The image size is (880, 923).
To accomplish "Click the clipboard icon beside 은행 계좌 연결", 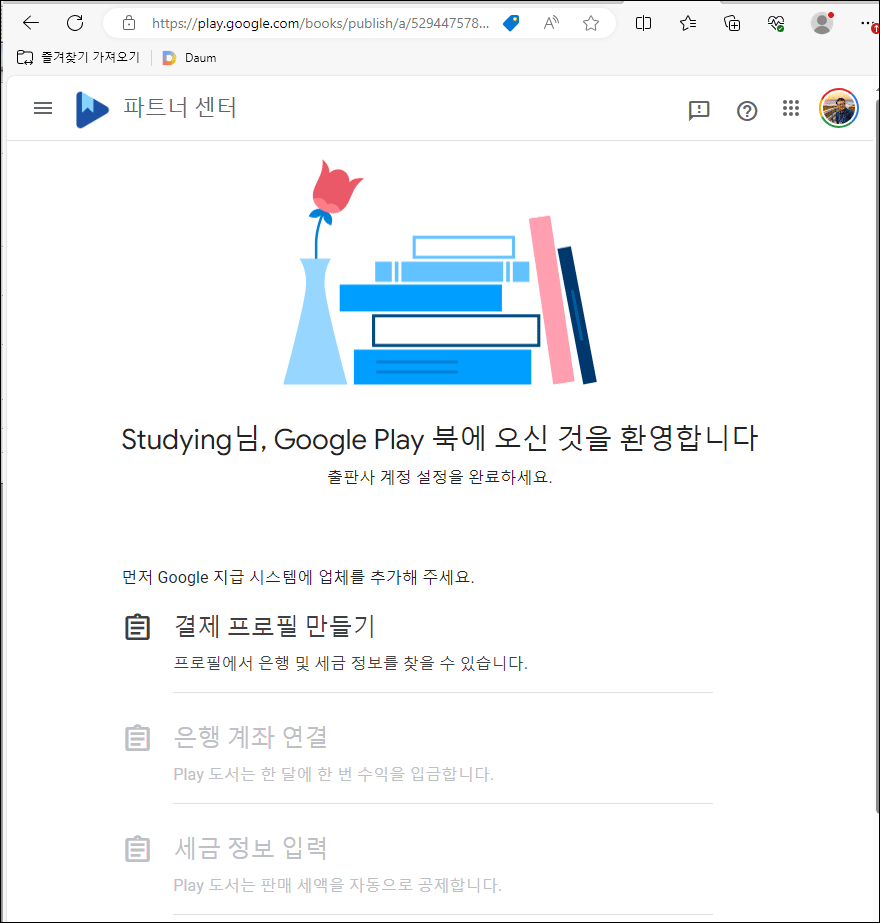I will (x=138, y=738).
